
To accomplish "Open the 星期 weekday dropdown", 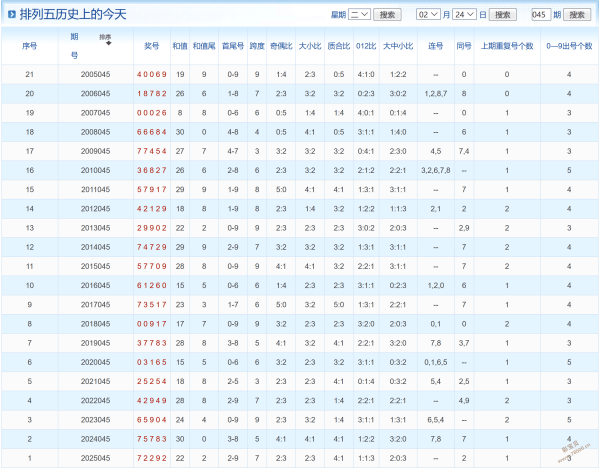I will (360, 15).
